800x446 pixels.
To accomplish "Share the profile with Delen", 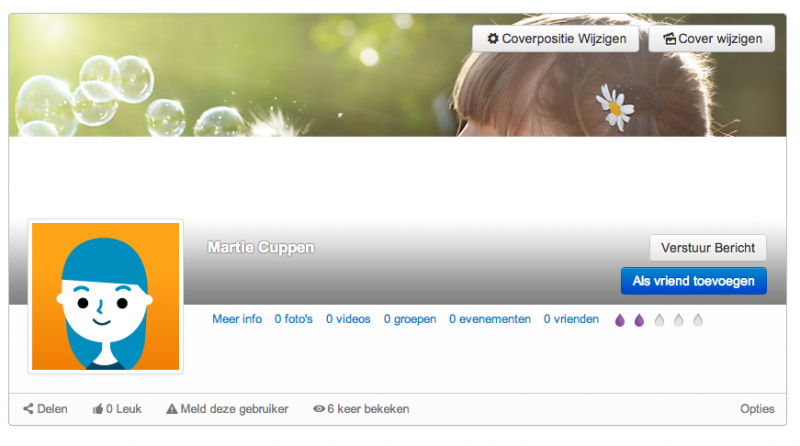I will [x=45, y=409].
